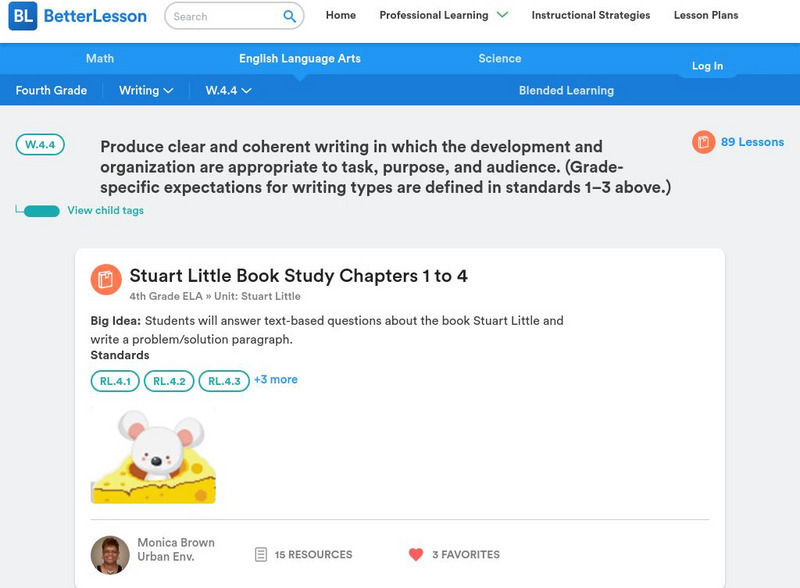The height and width of the screenshot is (588, 800).
Task: Click the RL.4.1 standard tag
Action: 115,381
